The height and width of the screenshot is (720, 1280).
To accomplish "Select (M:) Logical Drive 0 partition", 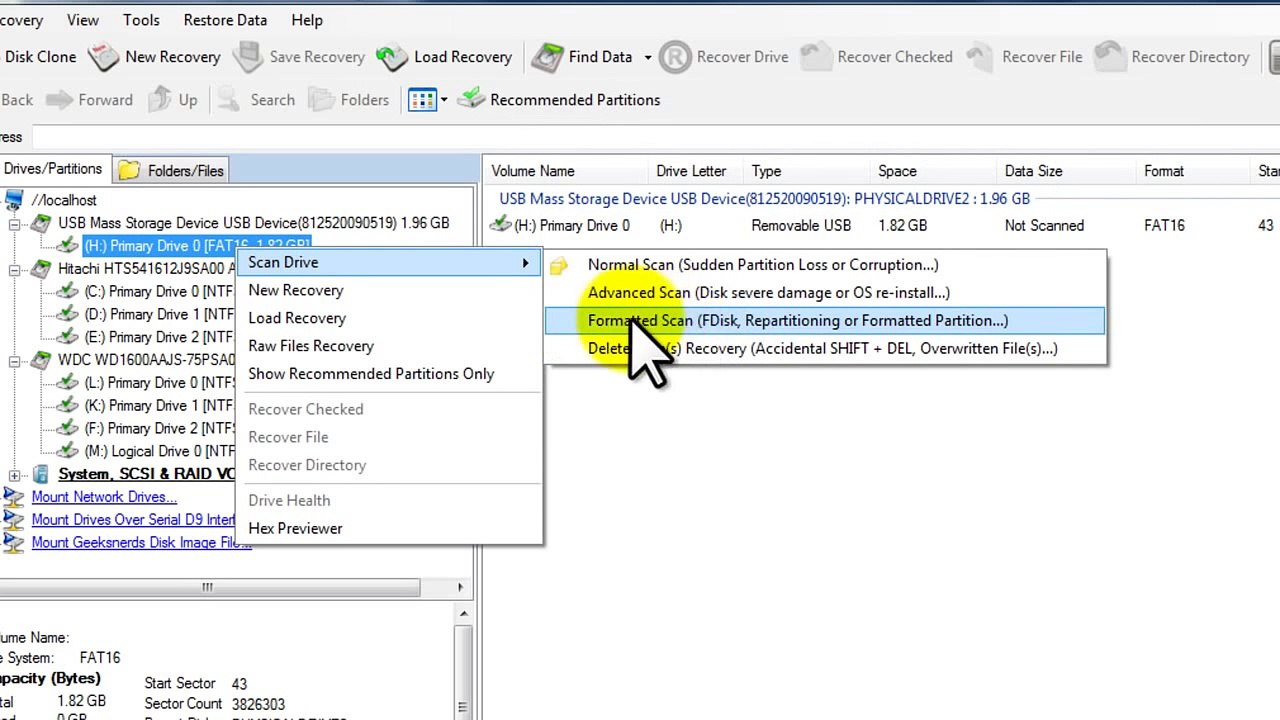I will click(x=159, y=452).
